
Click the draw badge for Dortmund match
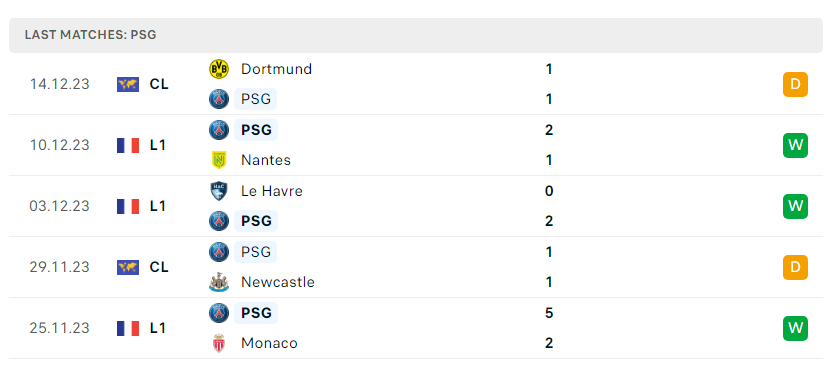pyautogui.click(x=795, y=84)
